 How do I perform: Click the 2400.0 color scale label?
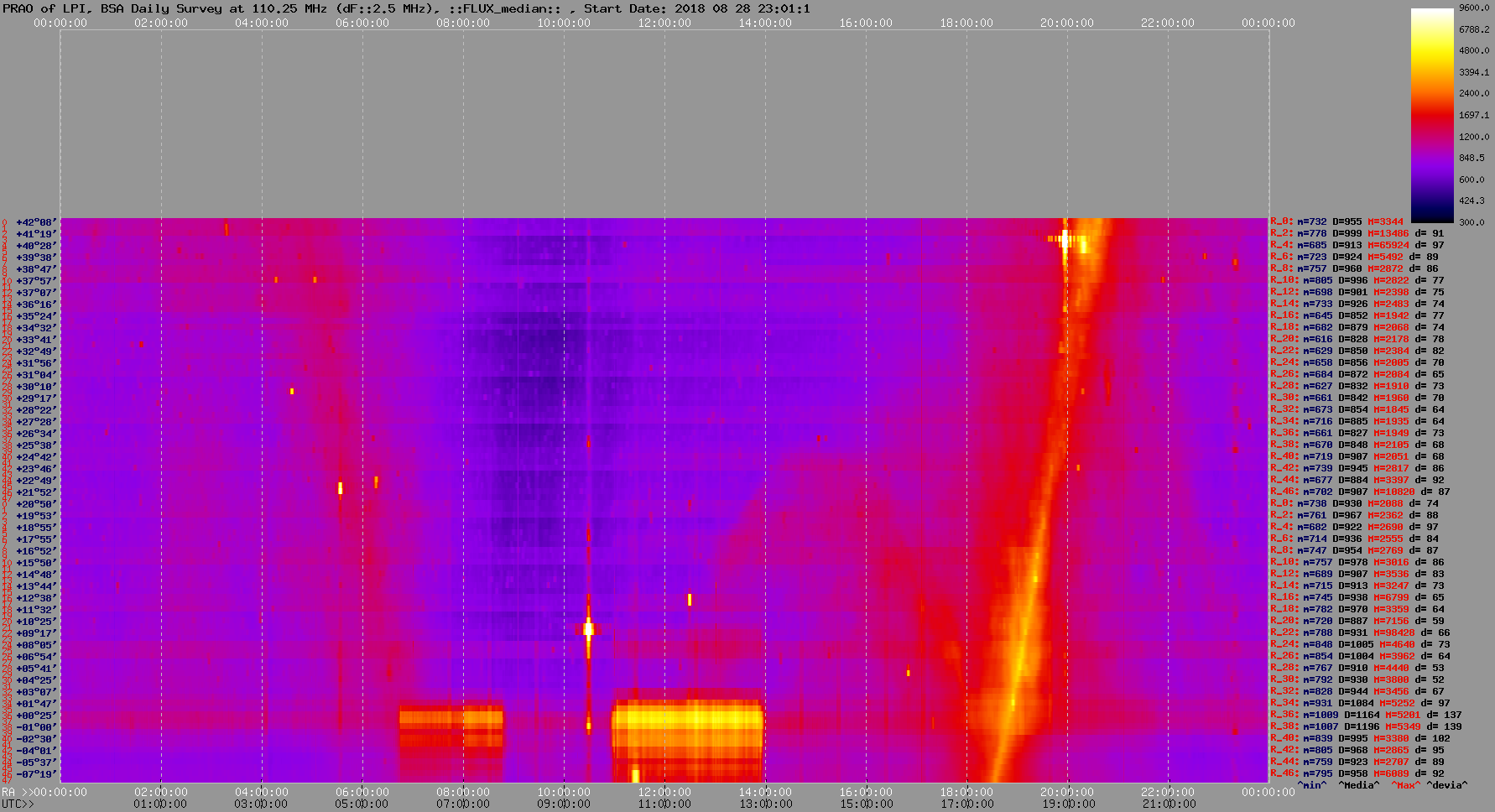[x=1474, y=93]
